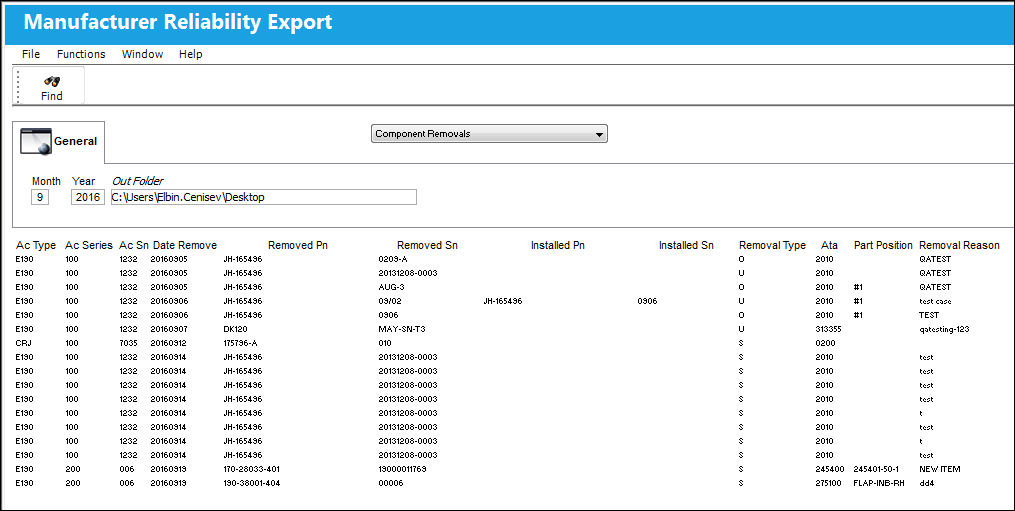Sort by Ac Type column header
Screen dimensions: 1015x511
pos(36,245)
